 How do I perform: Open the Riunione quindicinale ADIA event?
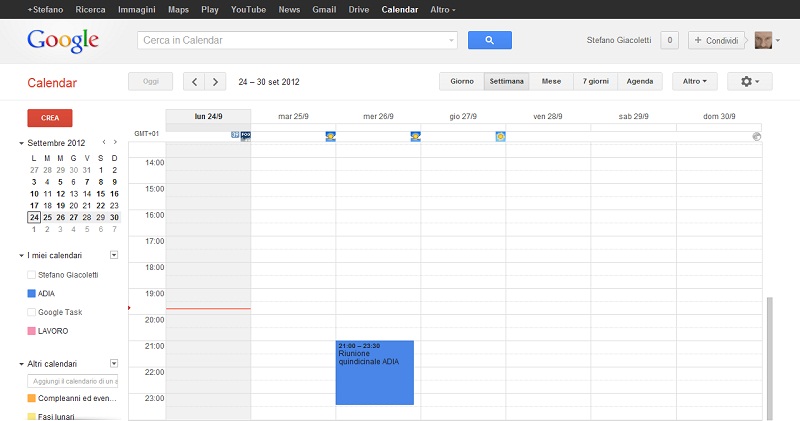(374, 373)
